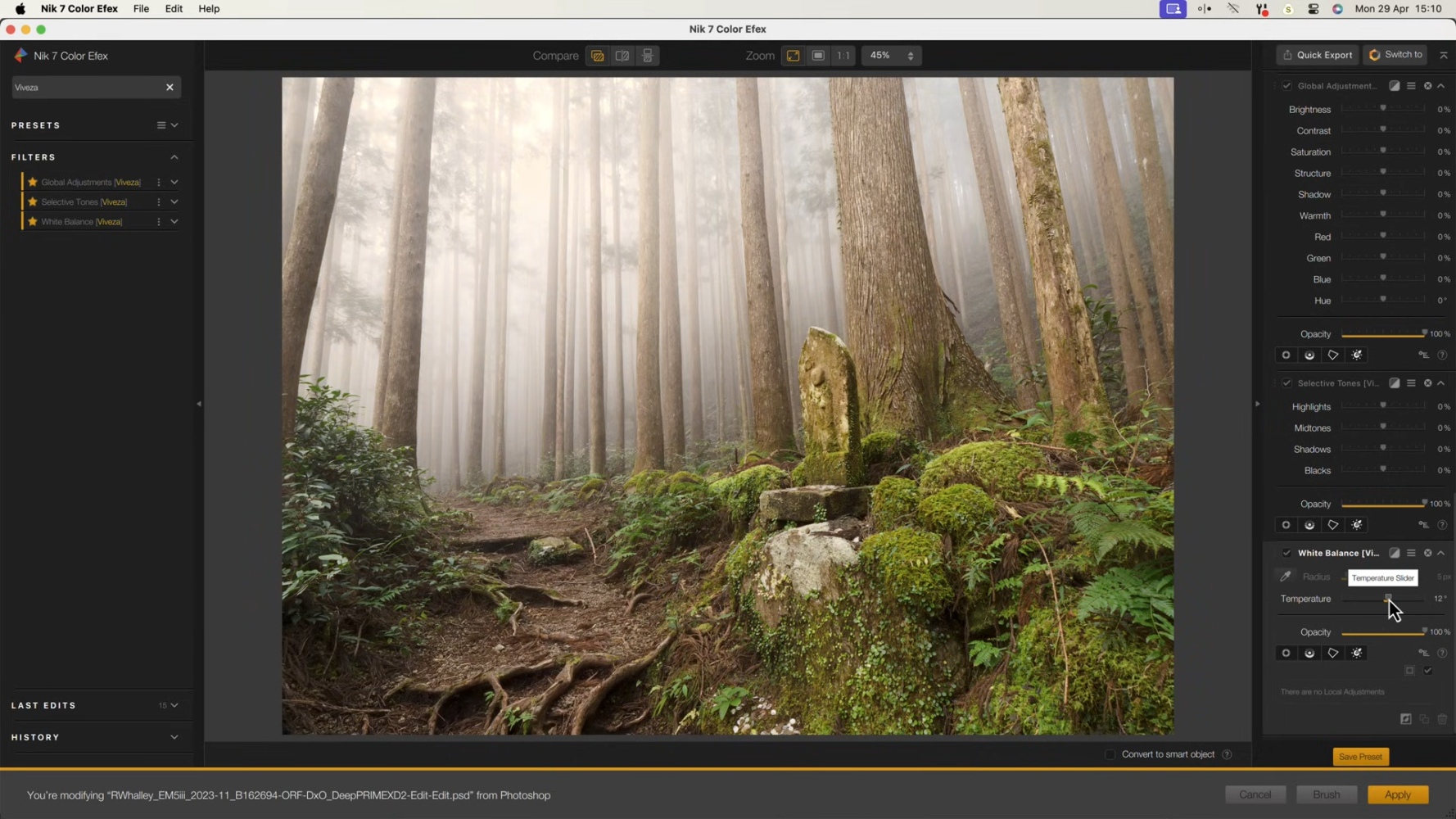The width and height of the screenshot is (1456, 819).
Task: Delete local adjustment with trash icon
Action: coord(1442,719)
